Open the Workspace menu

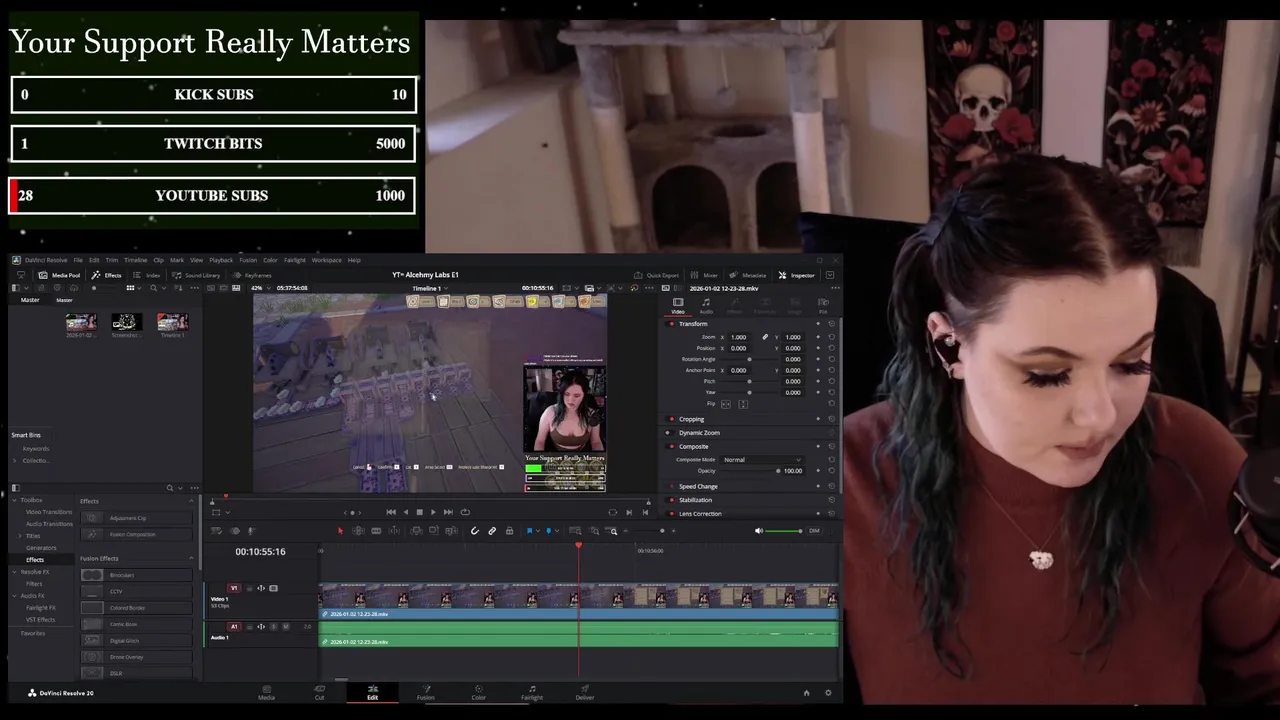(326, 260)
